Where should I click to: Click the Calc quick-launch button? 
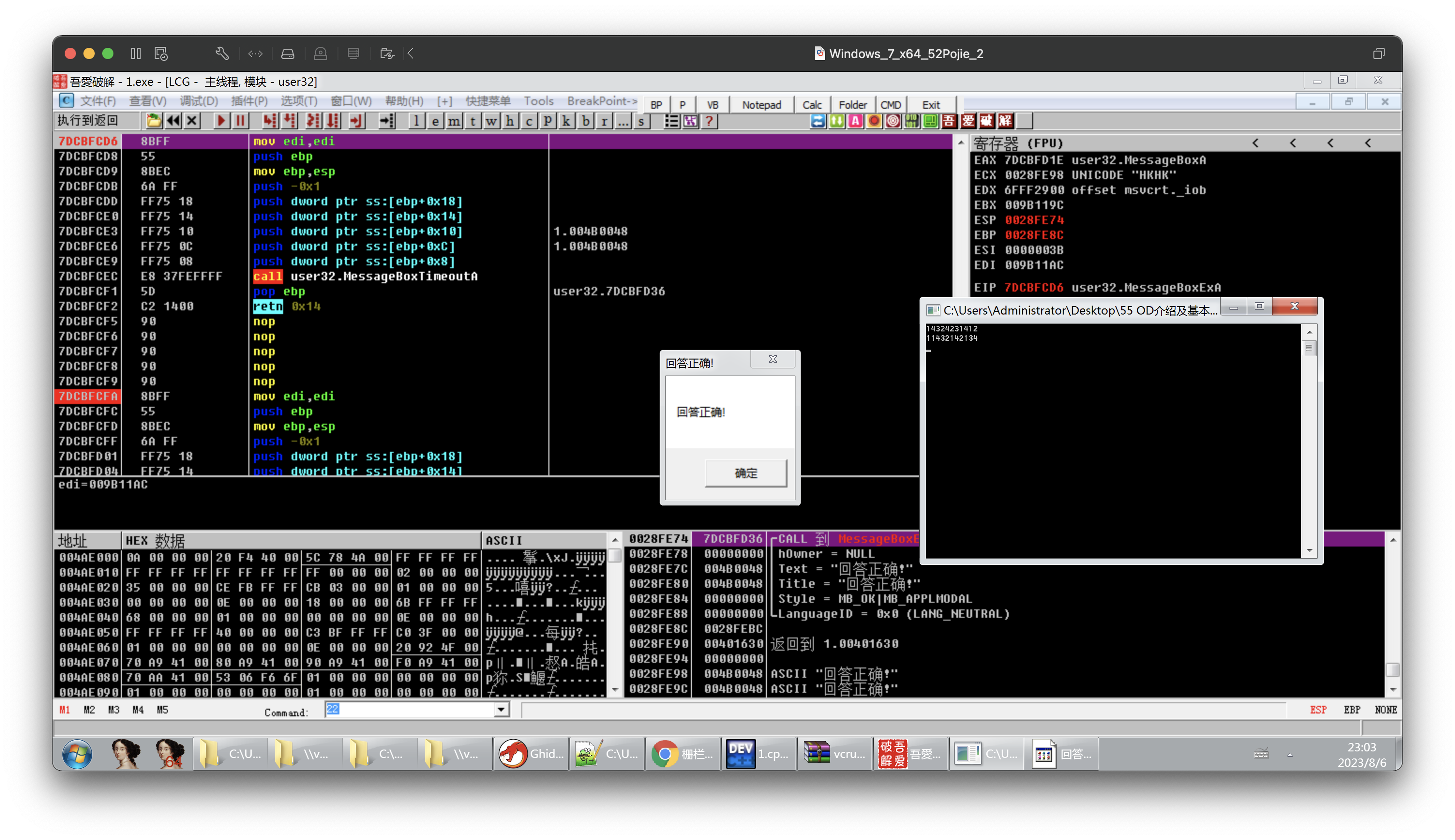(x=812, y=105)
